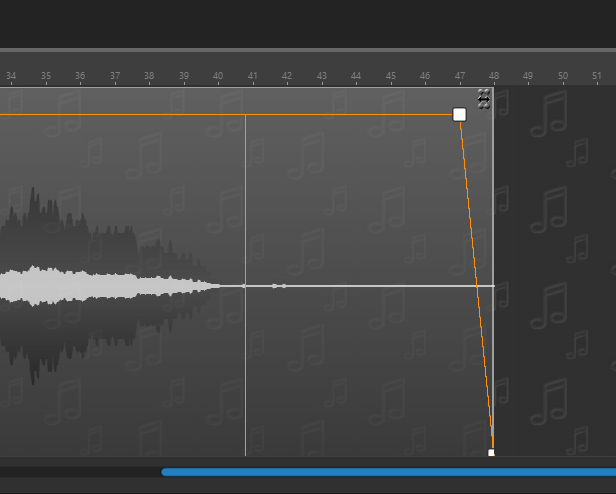Click the empty scrollbar track left of thumb
This screenshot has height=494, width=616.
tap(80, 472)
